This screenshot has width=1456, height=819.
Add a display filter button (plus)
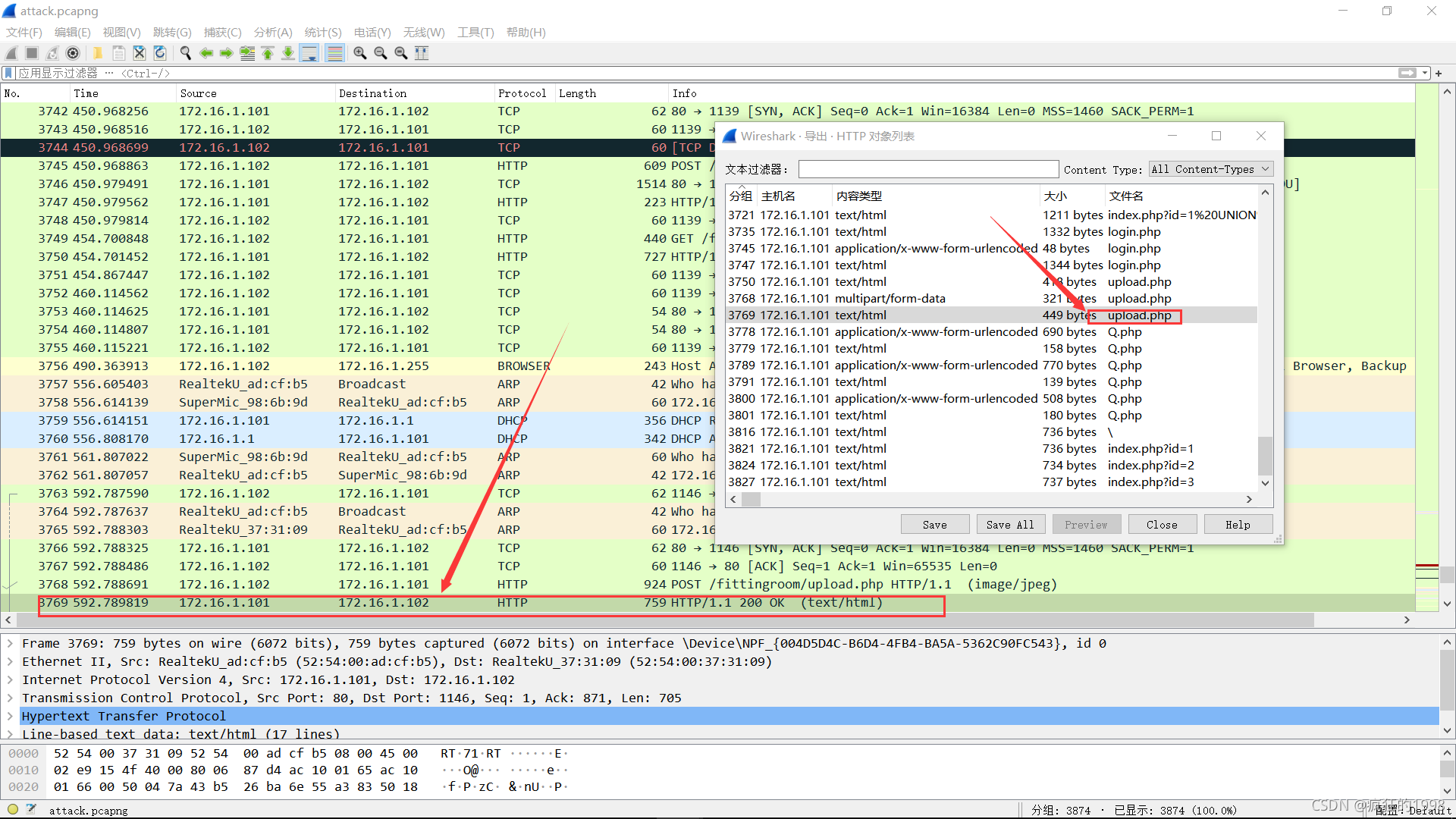pyautogui.click(x=1439, y=73)
